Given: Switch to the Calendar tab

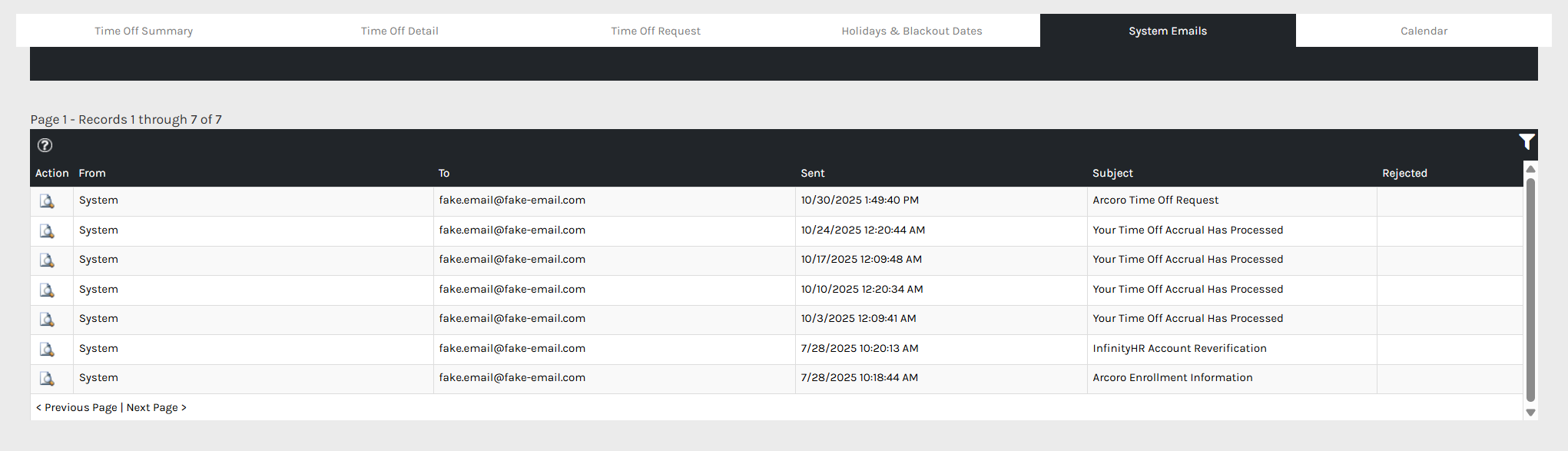Looking at the screenshot, I should click(x=1424, y=31).
